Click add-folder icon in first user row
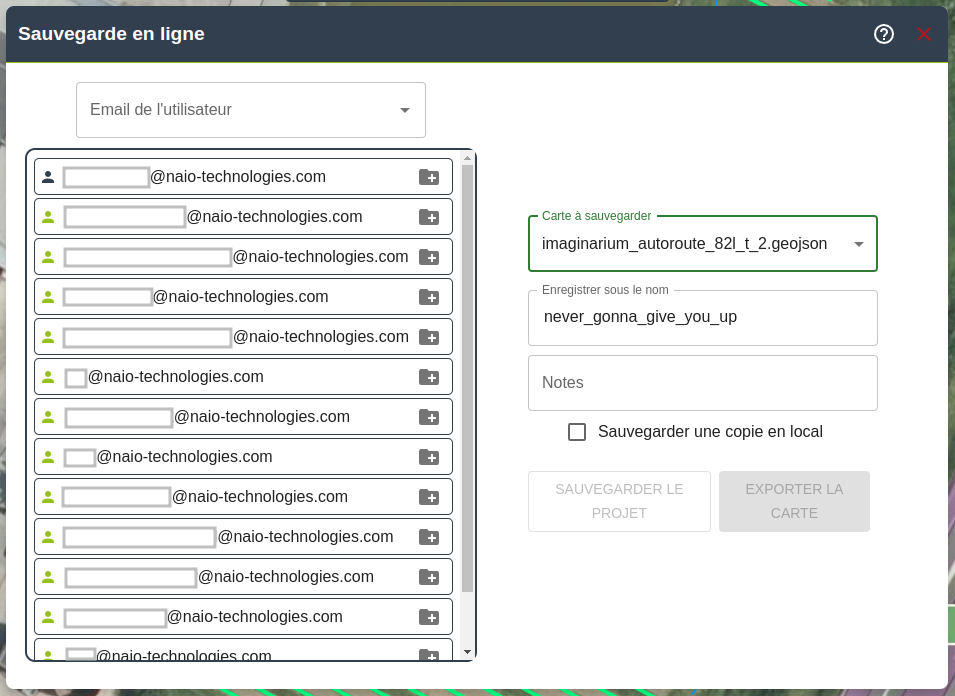The height and width of the screenshot is (696, 955). tap(428, 177)
